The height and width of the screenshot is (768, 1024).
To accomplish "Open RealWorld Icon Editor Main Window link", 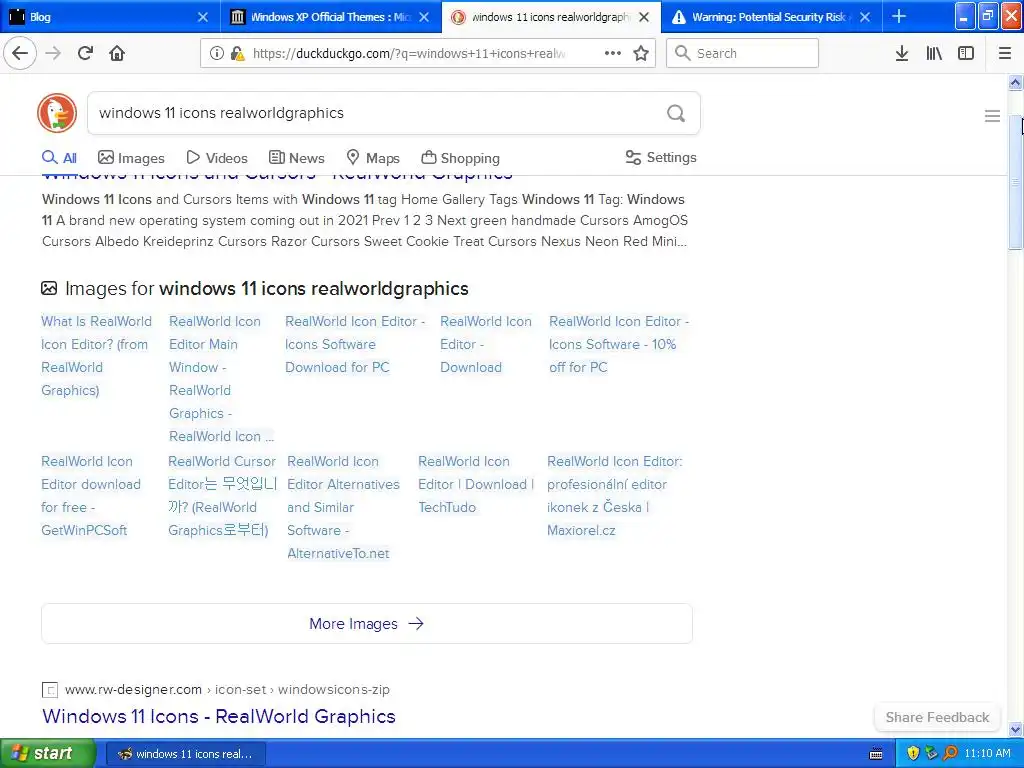I will (x=221, y=379).
